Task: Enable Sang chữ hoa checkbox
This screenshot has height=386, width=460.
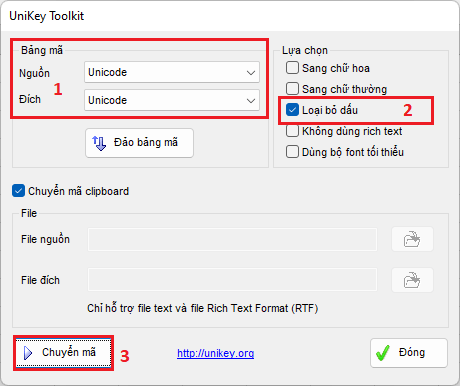Action: click(x=292, y=68)
